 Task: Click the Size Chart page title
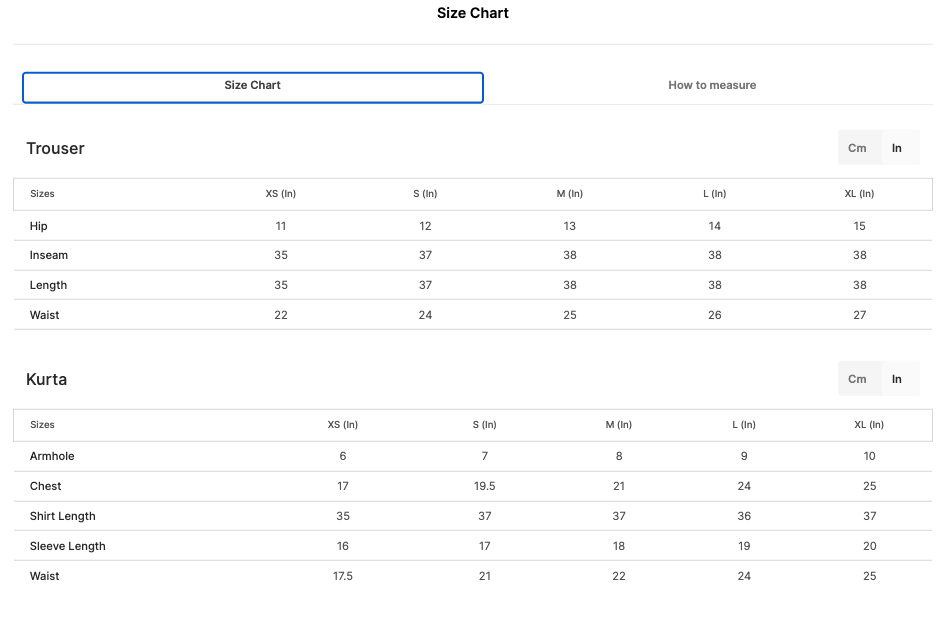coord(472,13)
